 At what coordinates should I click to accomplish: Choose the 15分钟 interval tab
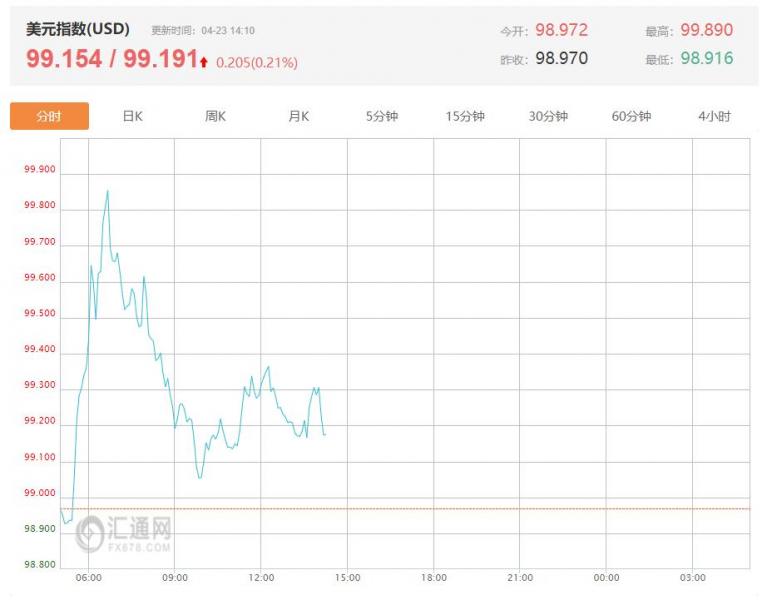465,116
